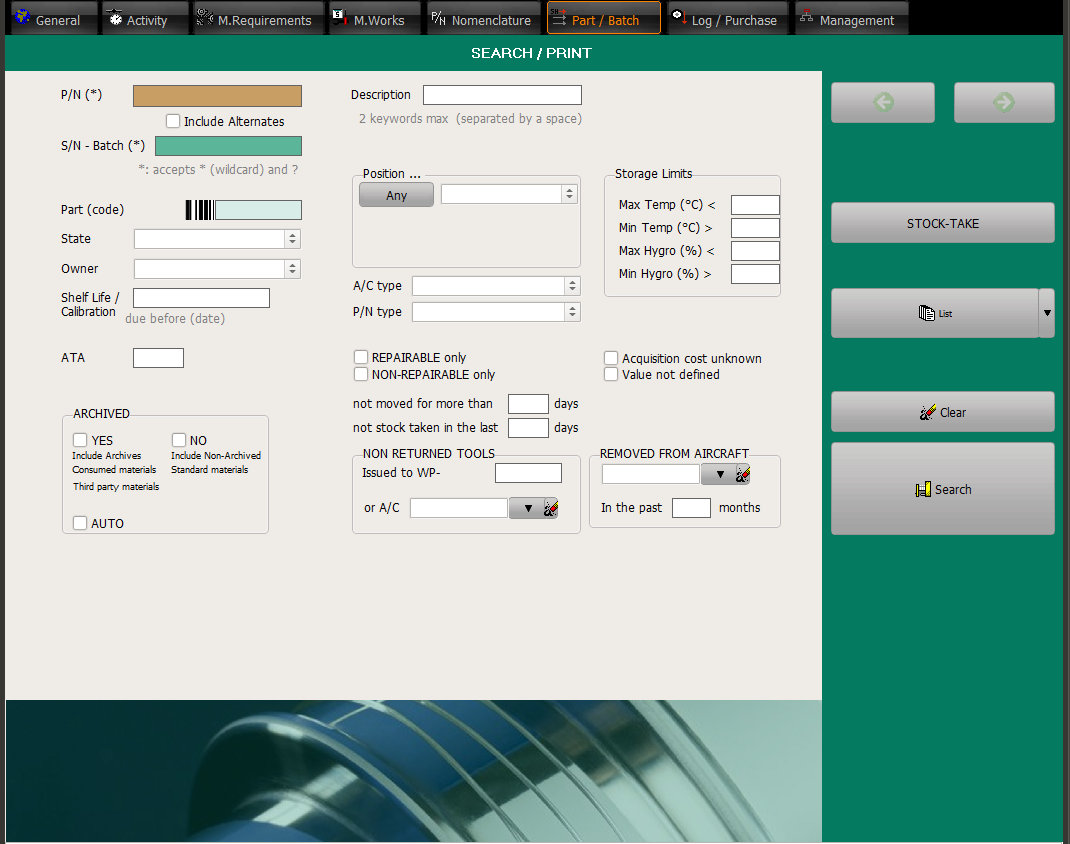1070x844 pixels.
Task: Click the ATA input field
Action: 158,358
